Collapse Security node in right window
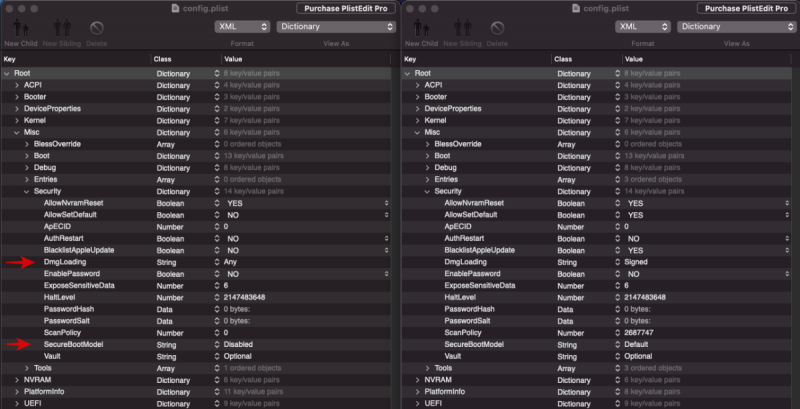This screenshot has height=409, width=800. [x=427, y=191]
